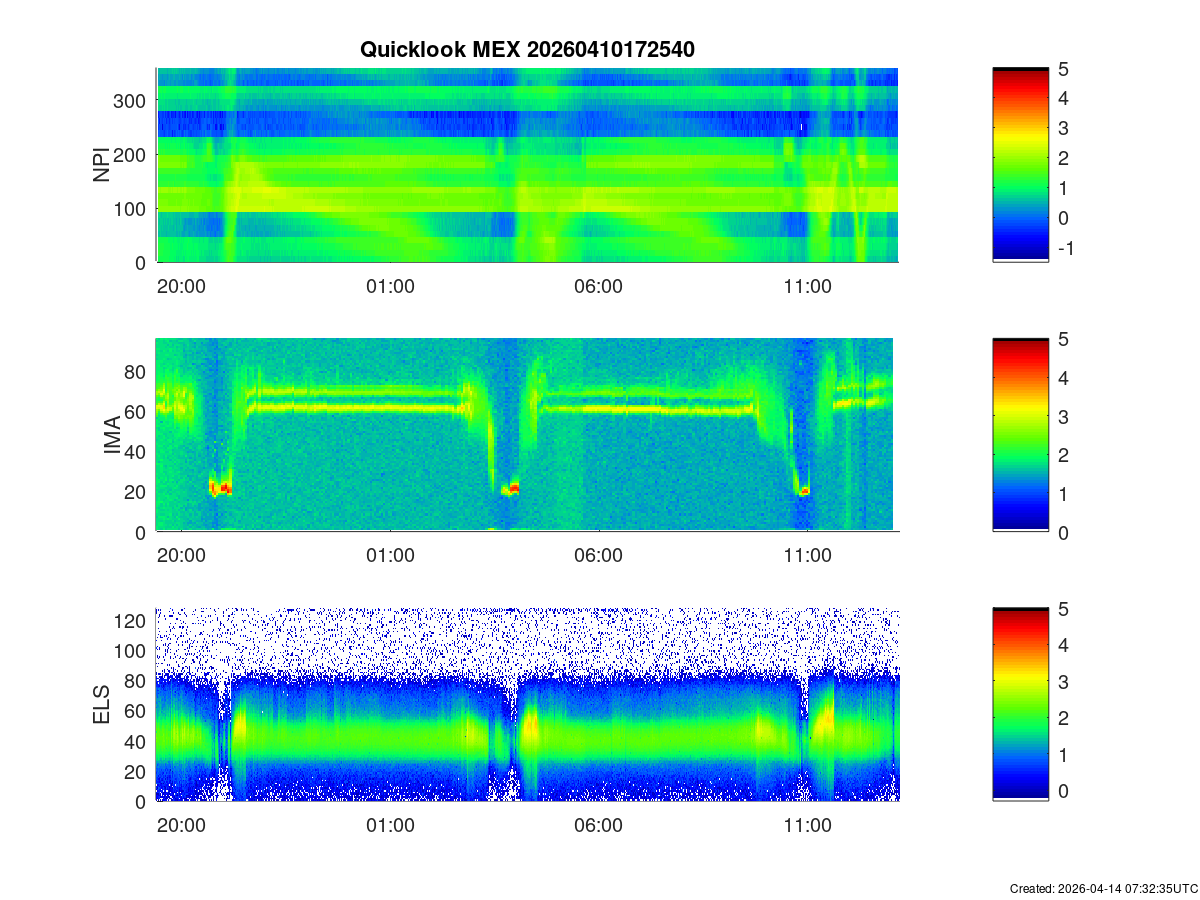The image size is (1200, 900).
Task: Click the plot title Quicklook MEX 20260410172540
Action: [x=527, y=49]
